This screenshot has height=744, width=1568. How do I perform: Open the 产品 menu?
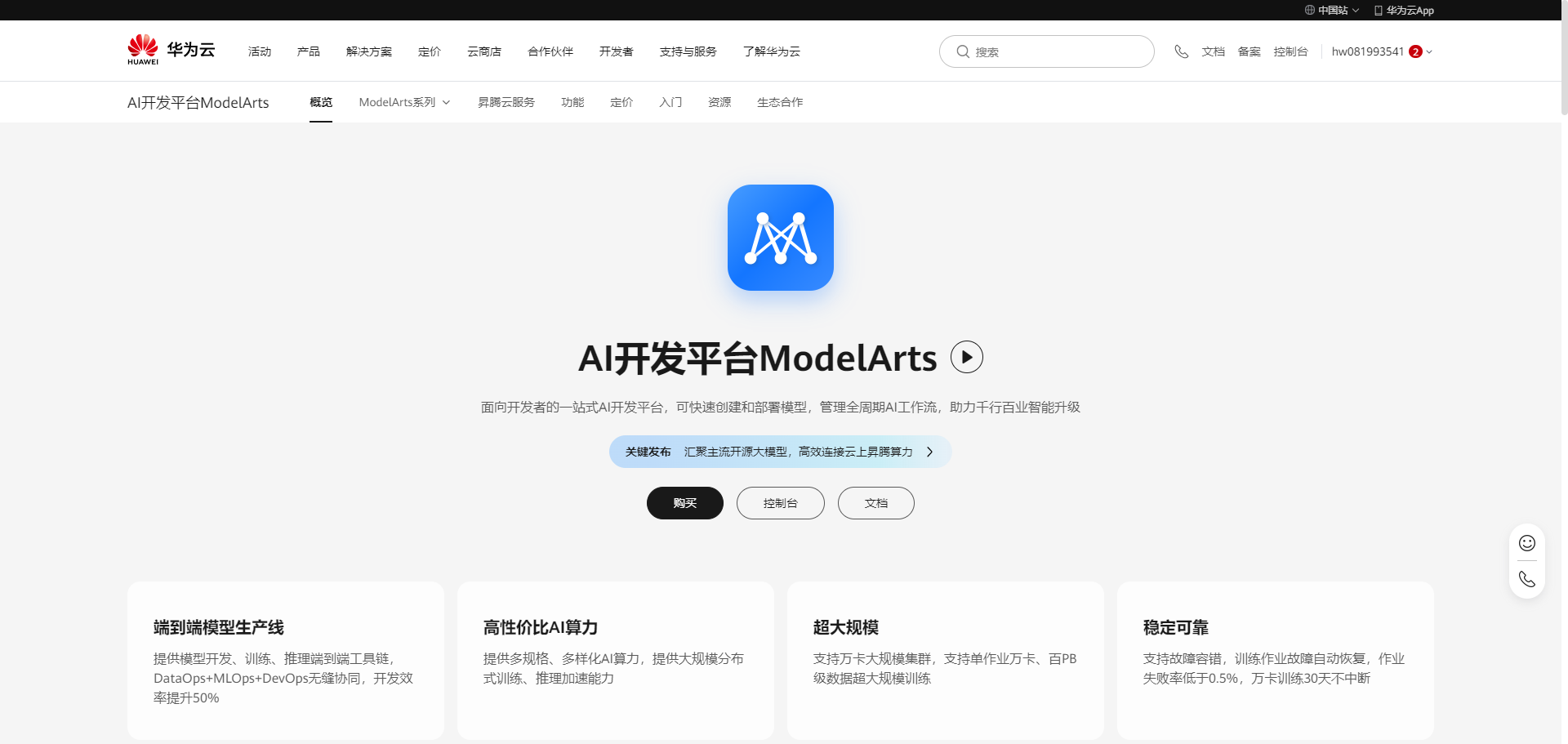[309, 51]
